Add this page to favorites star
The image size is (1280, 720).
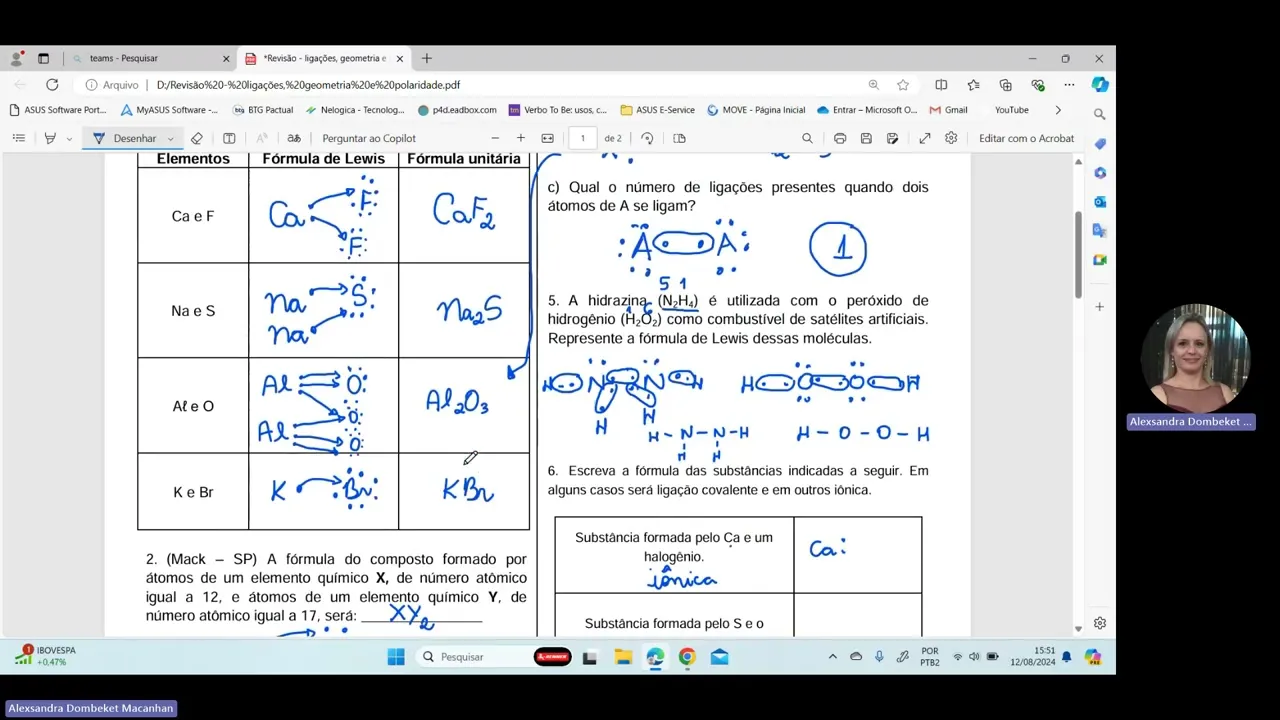tap(903, 85)
